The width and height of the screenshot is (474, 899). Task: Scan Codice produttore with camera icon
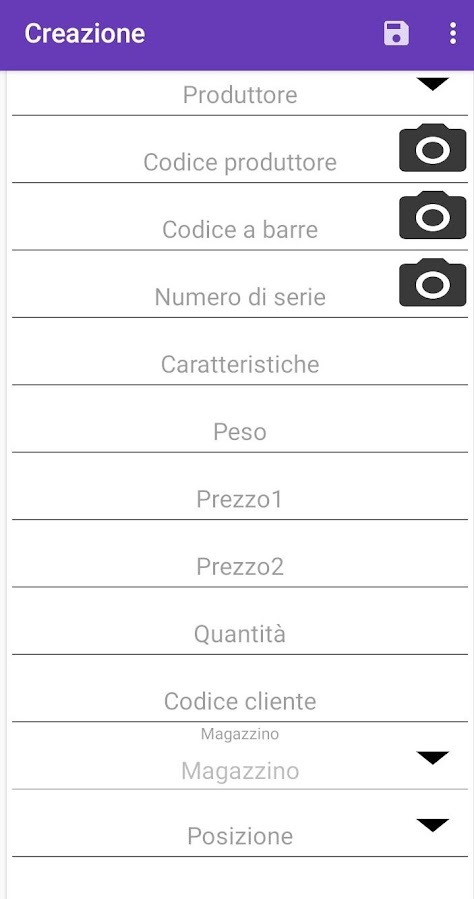click(433, 148)
